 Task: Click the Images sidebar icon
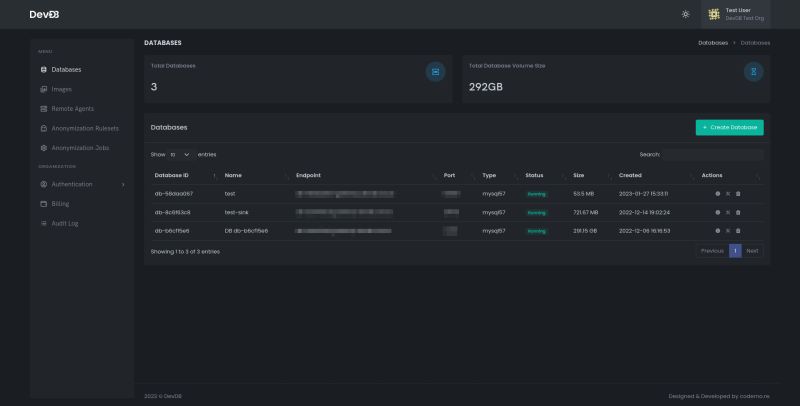click(x=43, y=89)
